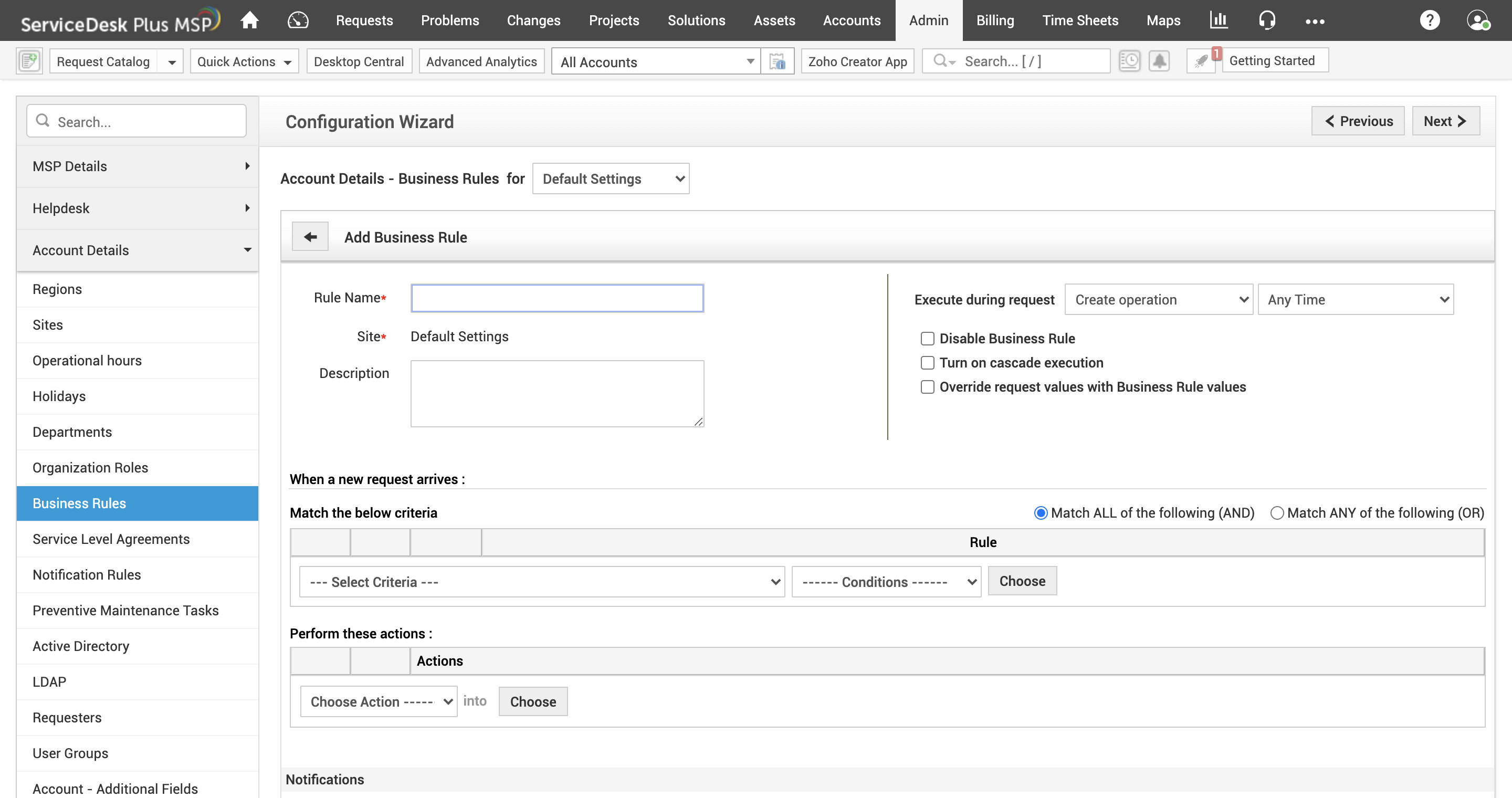
Task: Expand the Select Criteria dropdown
Action: click(x=541, y=582)
